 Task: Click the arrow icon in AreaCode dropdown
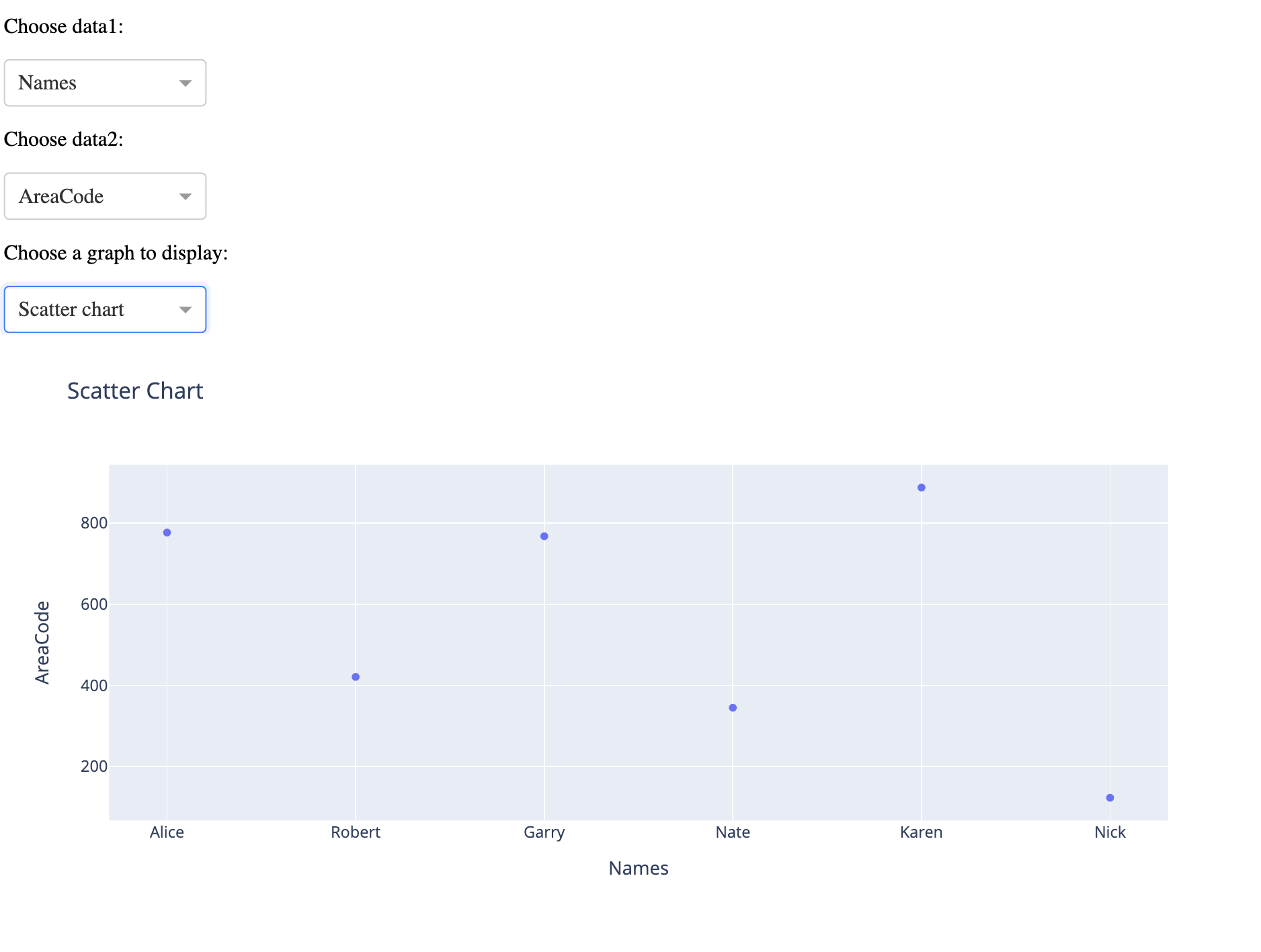coord(186,196)
